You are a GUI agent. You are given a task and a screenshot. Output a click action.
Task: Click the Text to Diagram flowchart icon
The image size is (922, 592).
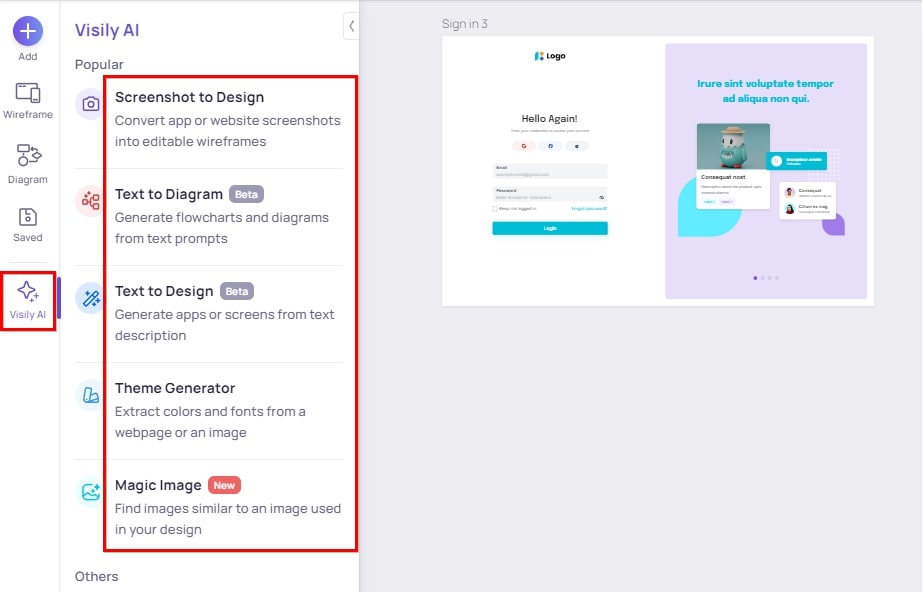[91, 201]
